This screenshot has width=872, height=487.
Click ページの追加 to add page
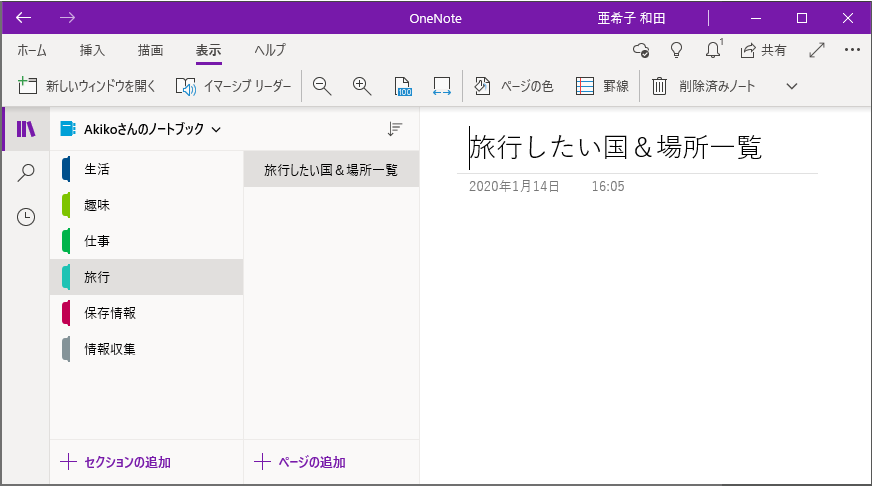pos(300,462)
